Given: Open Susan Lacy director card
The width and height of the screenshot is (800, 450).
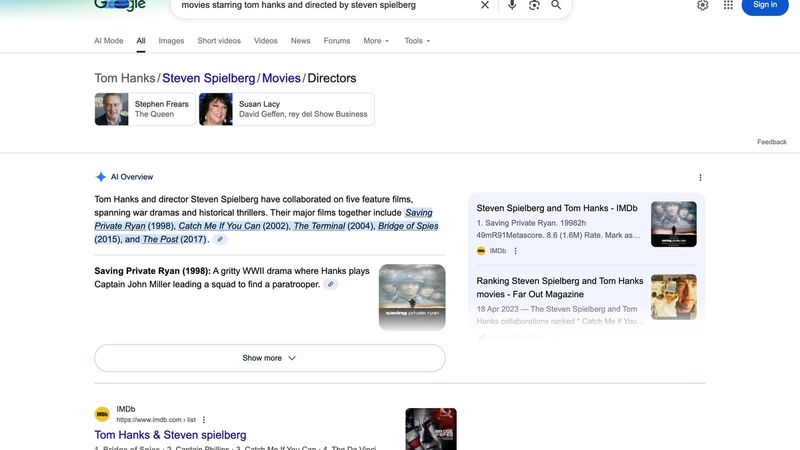Looking at the screenshot, I should click(286, 109).
